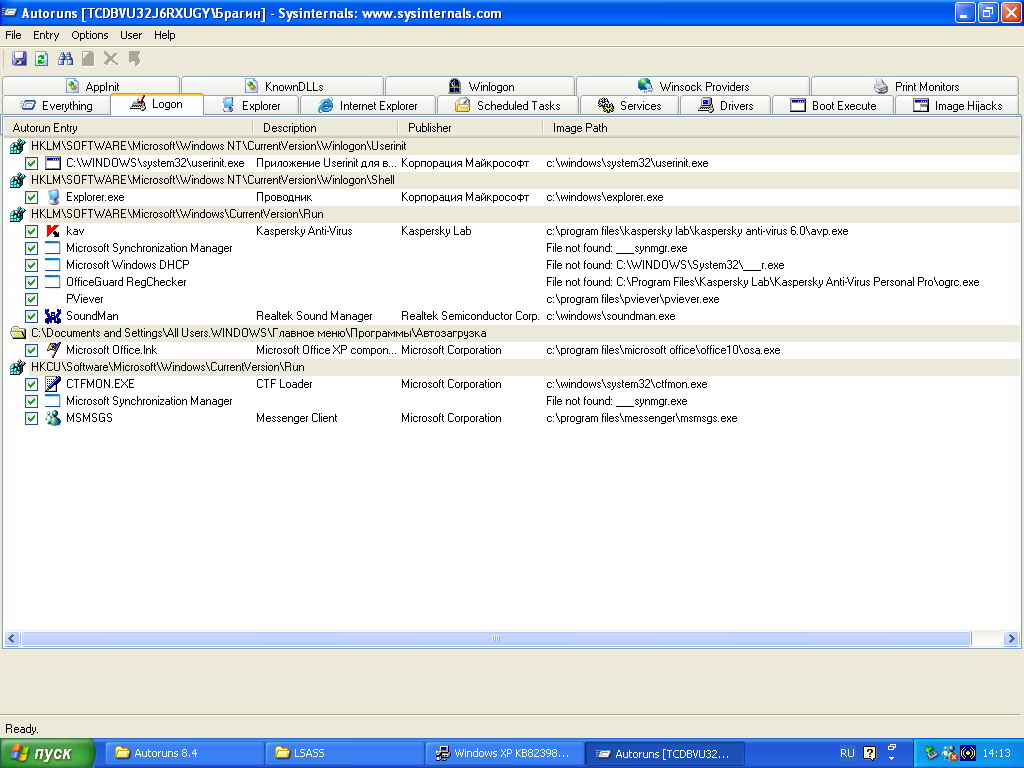The height and width of the screenshot is (768, 1024).
Task: Click the language help icon in tray
Action: point(869,753)
